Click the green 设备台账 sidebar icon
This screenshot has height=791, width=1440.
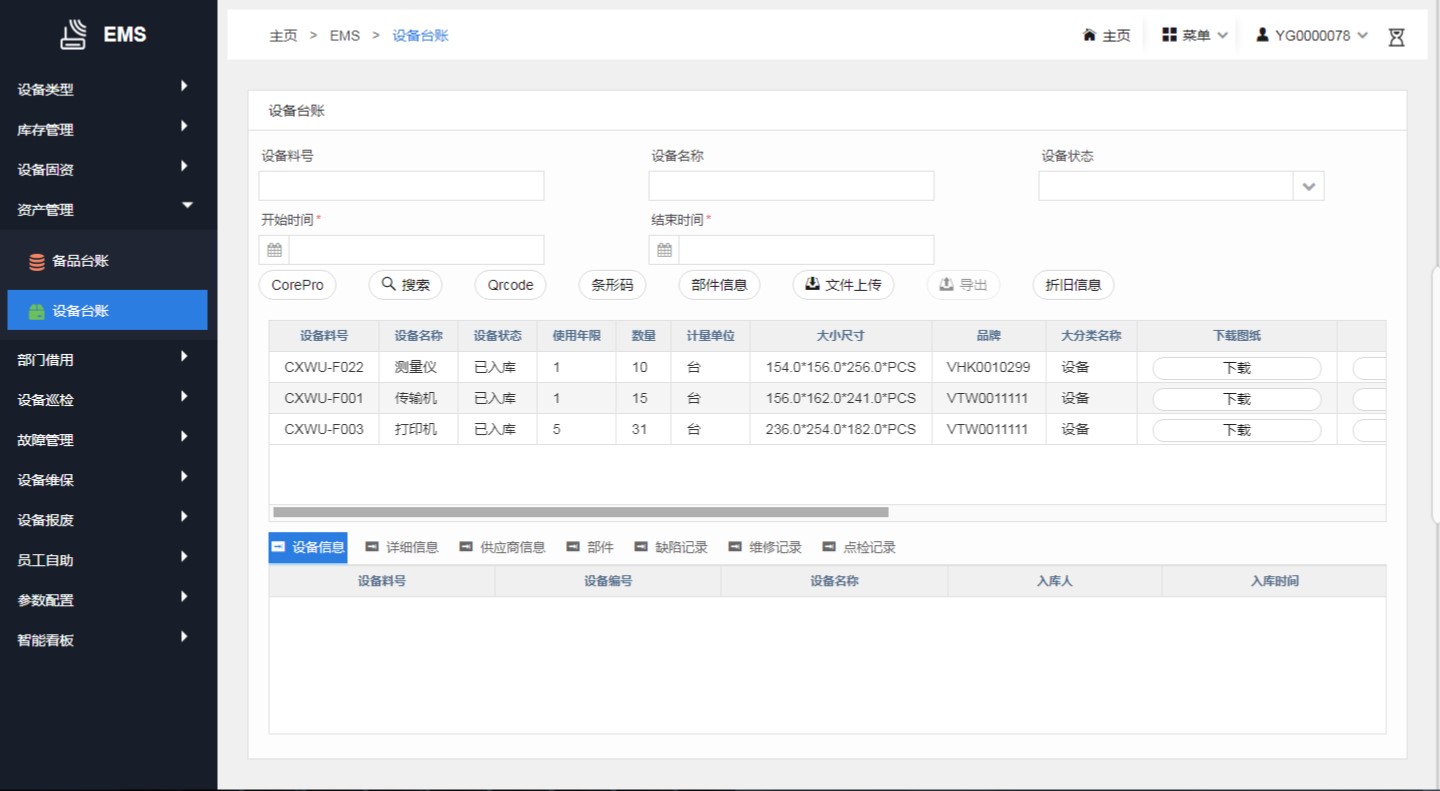pyautogui.click(x=37, y=311)
